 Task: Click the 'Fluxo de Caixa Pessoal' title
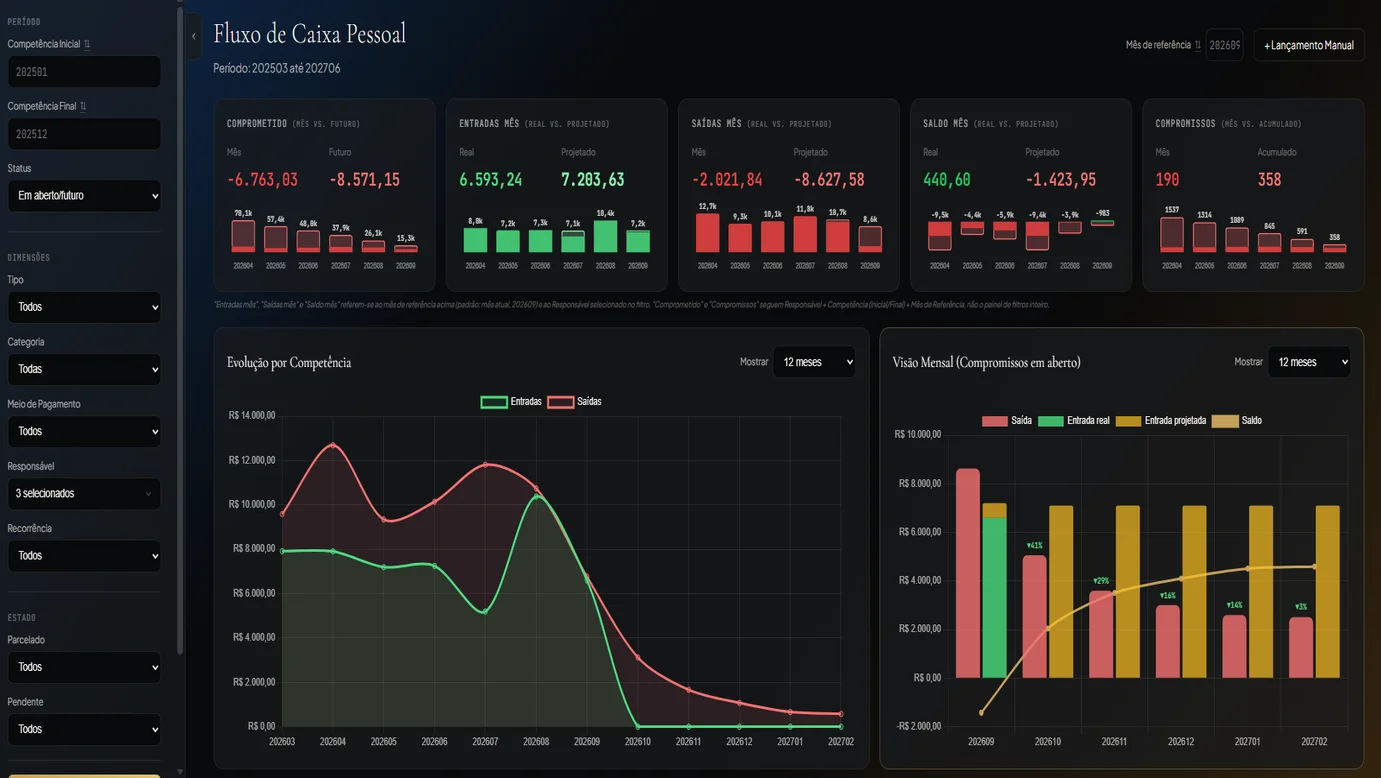tap(310, 35)
